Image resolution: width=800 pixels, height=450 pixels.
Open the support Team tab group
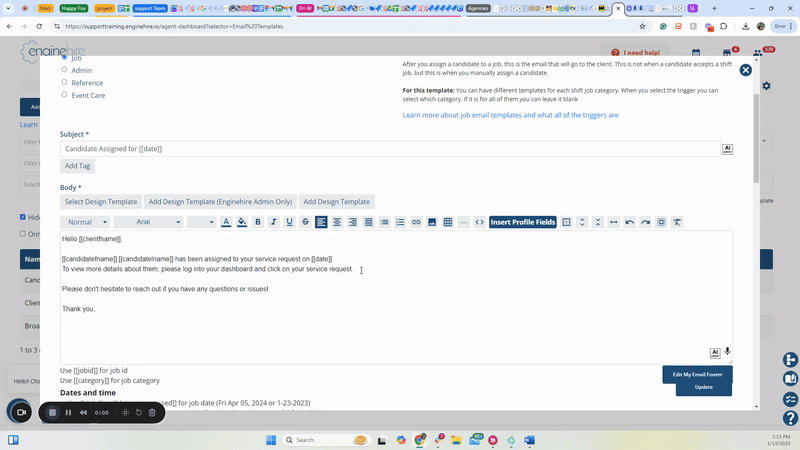pyautogui.click(x=150, y=8)
